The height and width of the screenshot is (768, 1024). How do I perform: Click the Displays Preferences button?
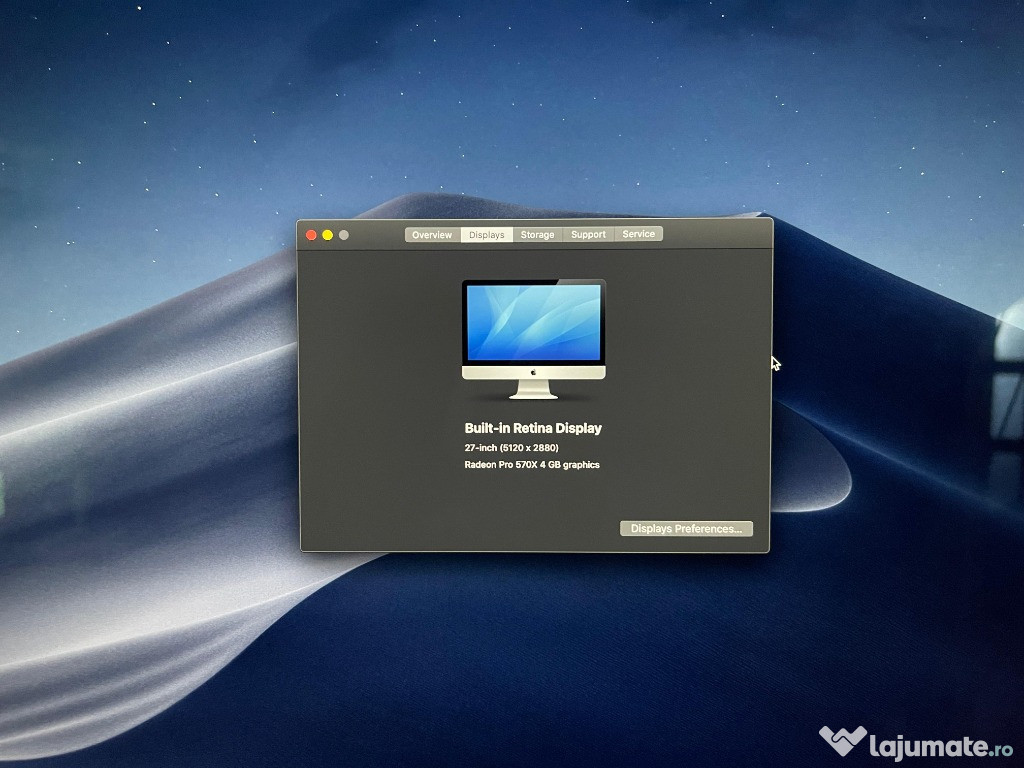tap(686, 528)
